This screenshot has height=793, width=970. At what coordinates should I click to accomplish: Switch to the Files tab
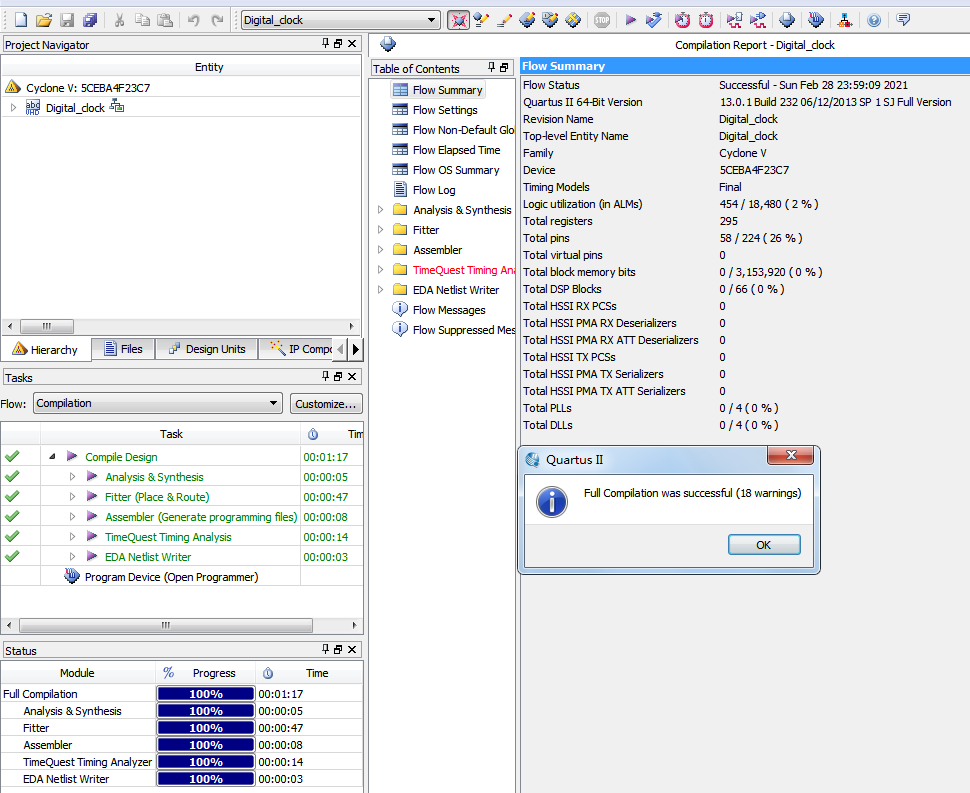(124, 349)
